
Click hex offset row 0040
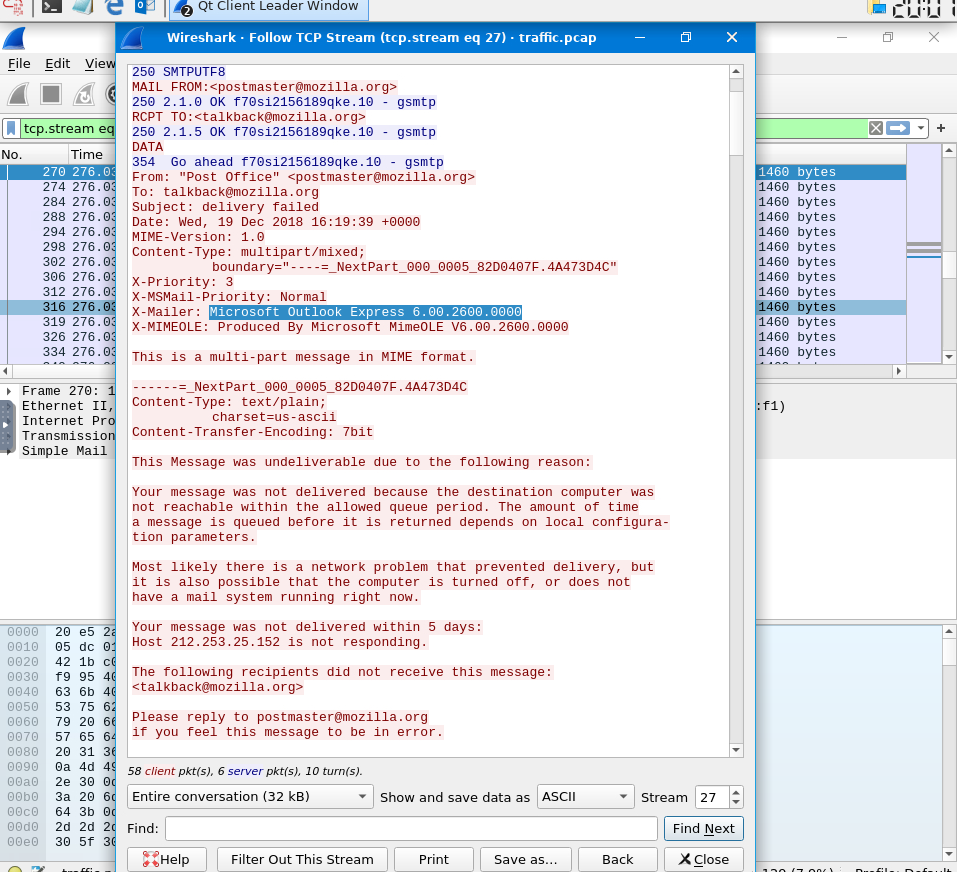click(x=23, y=692)
